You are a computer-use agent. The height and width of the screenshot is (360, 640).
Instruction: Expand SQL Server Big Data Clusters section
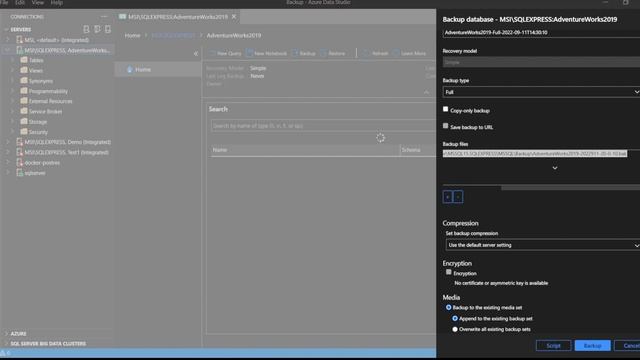[6, 344]
